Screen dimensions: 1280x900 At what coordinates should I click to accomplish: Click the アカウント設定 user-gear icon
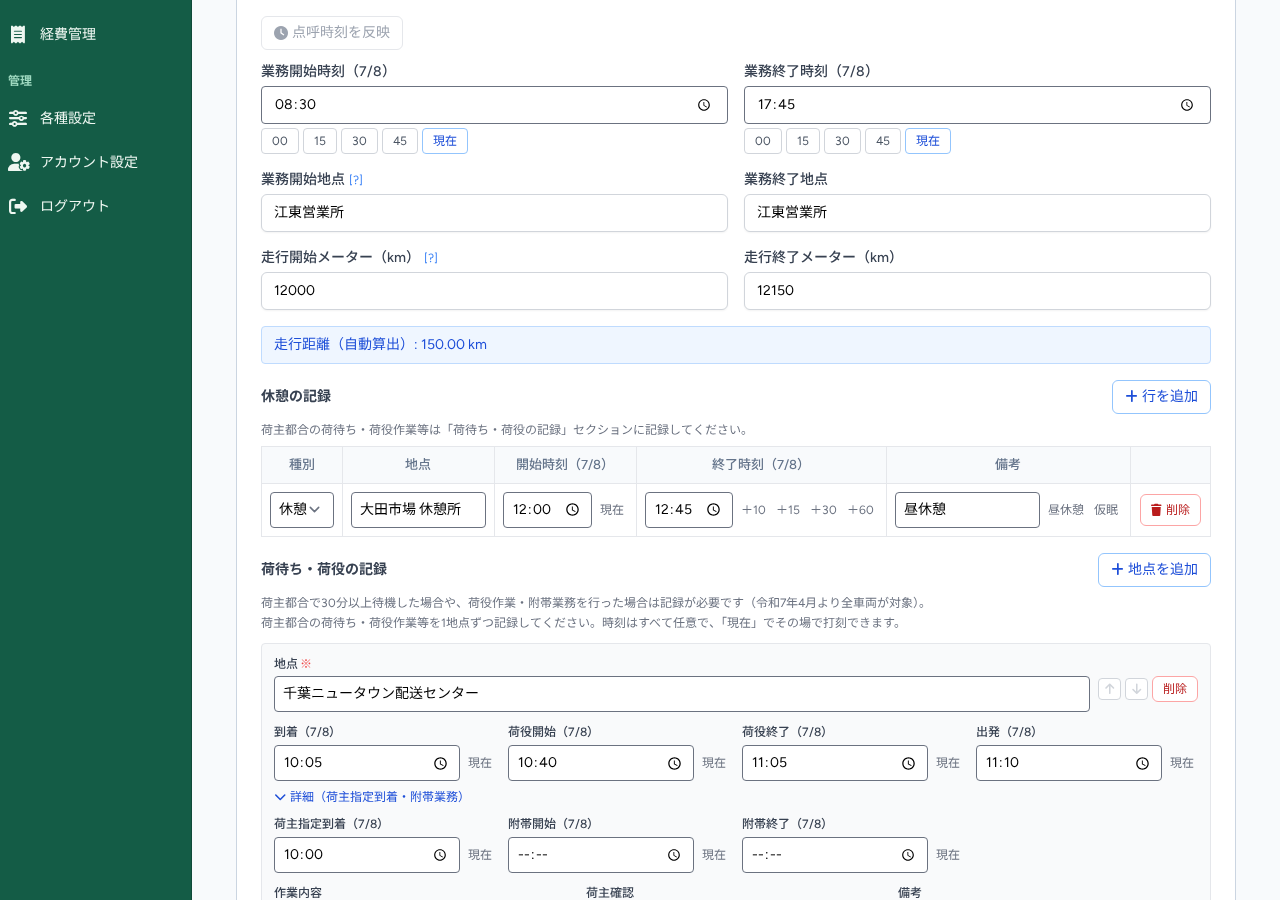point(19,162)
